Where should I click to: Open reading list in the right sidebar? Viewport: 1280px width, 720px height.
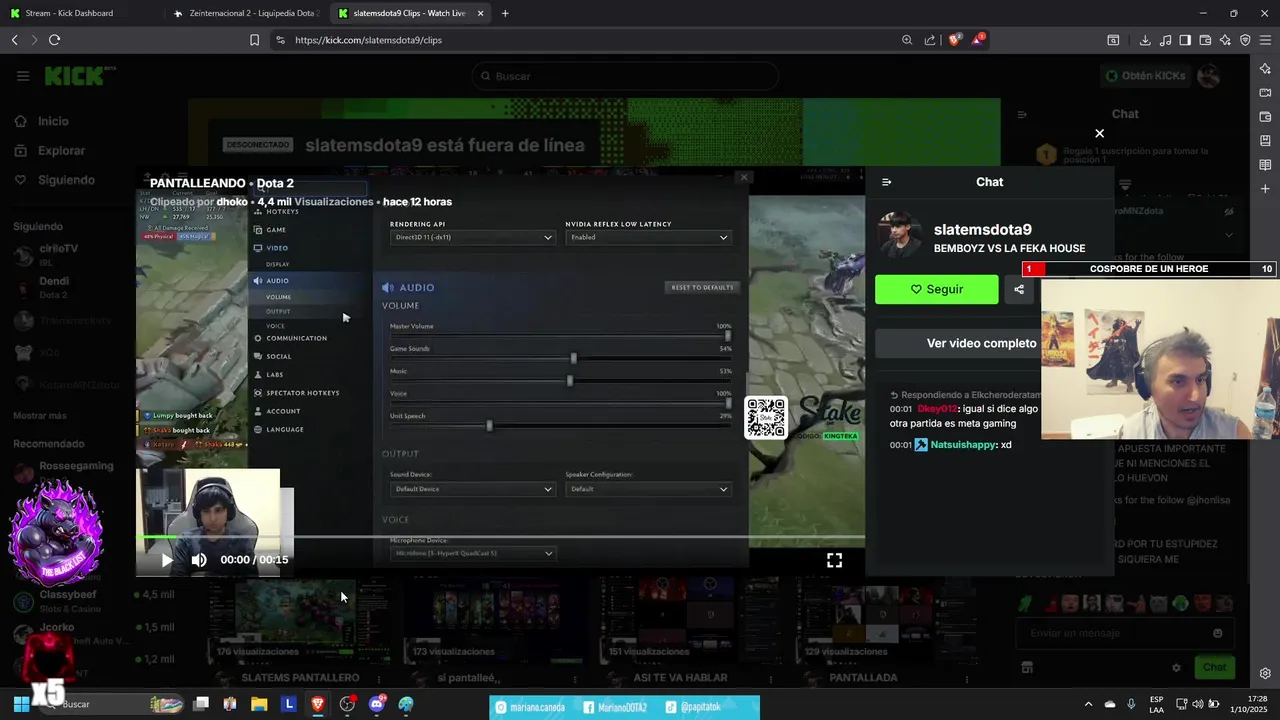pyautogui.click(x=1265, y=165)
